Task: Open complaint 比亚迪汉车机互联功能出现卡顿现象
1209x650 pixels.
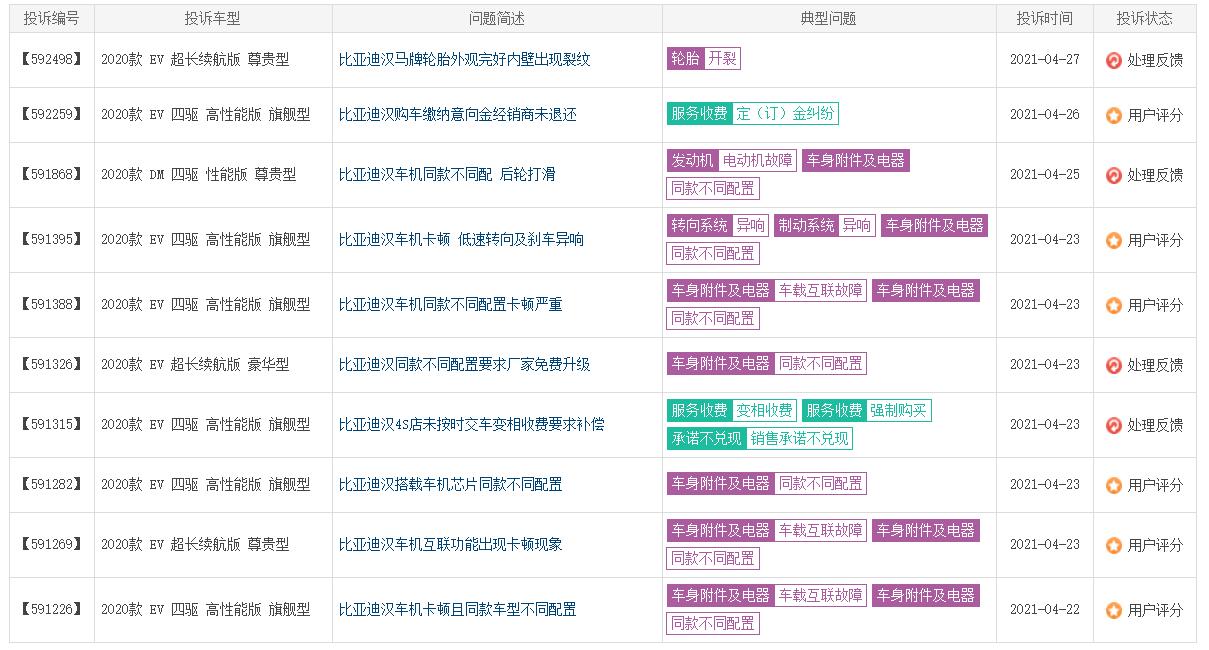Action: tap(450, 545)
